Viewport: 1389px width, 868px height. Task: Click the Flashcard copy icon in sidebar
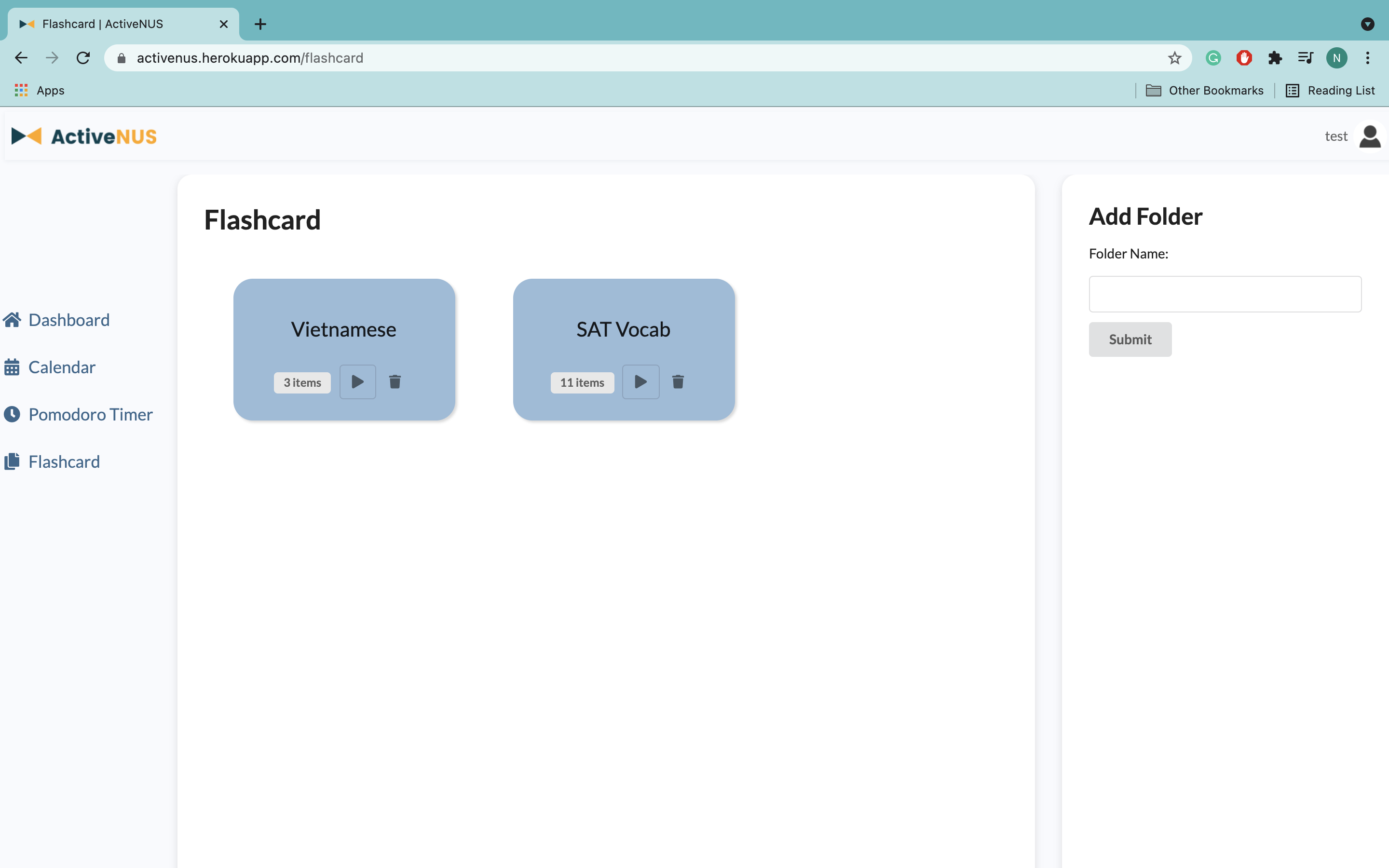[12, 461]
